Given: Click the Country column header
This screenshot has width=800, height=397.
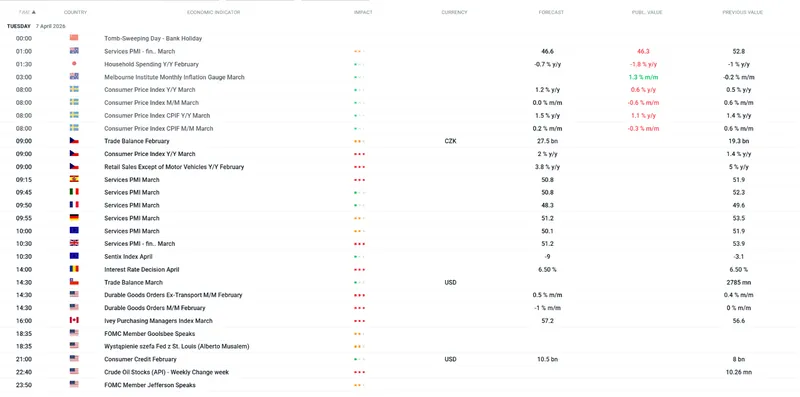Looking at the screenshot, I should point(76,12).
